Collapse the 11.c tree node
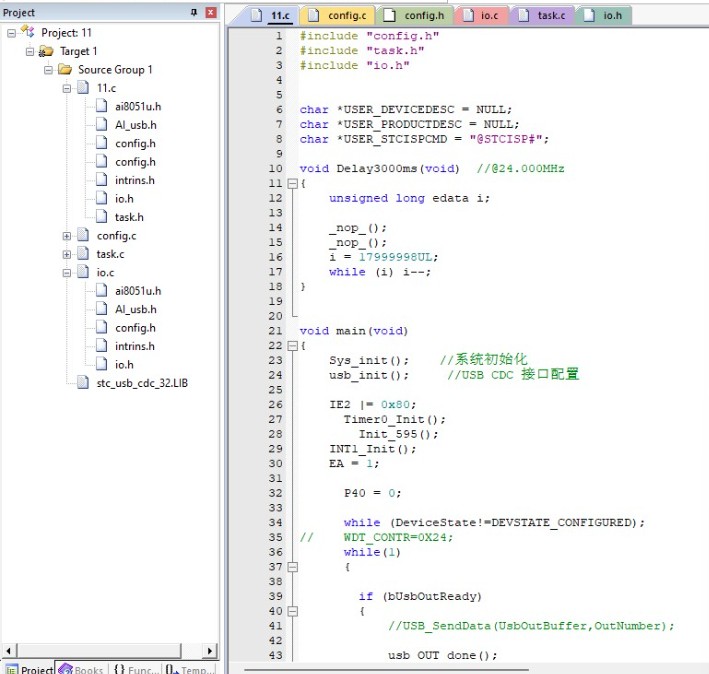This screenshot has width=709, height=674. (67, 89)
